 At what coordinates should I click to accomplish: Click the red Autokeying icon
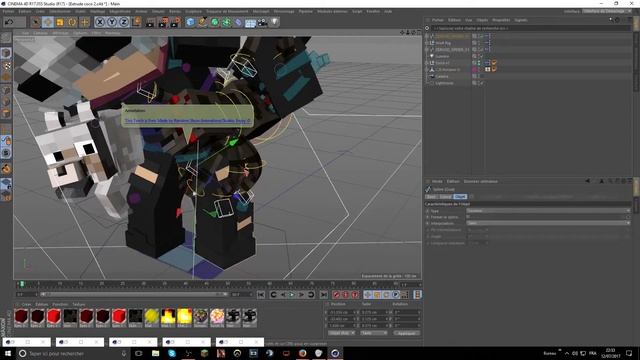point(346,294)
